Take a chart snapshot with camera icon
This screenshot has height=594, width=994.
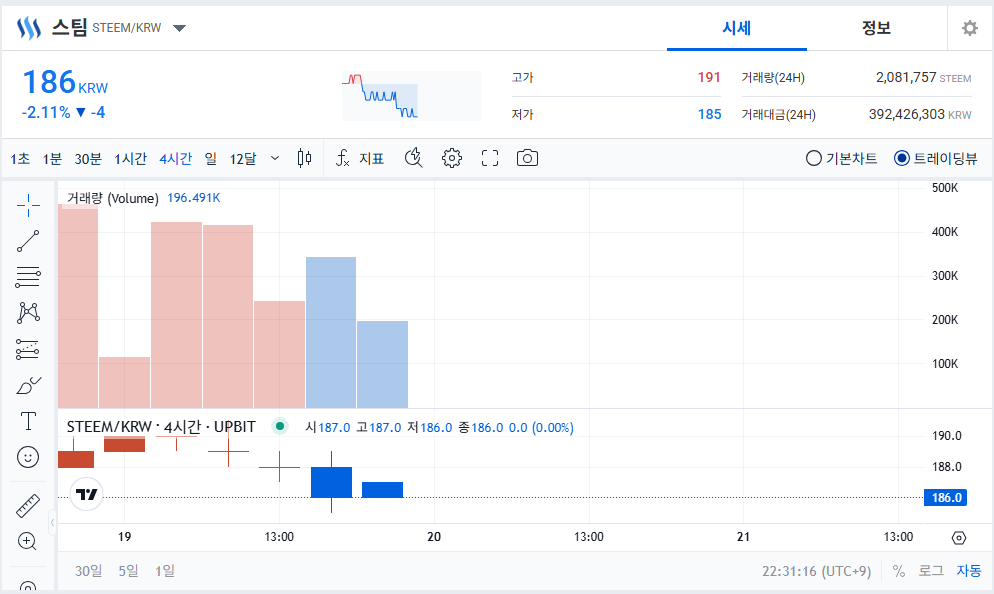pos(527,158)
